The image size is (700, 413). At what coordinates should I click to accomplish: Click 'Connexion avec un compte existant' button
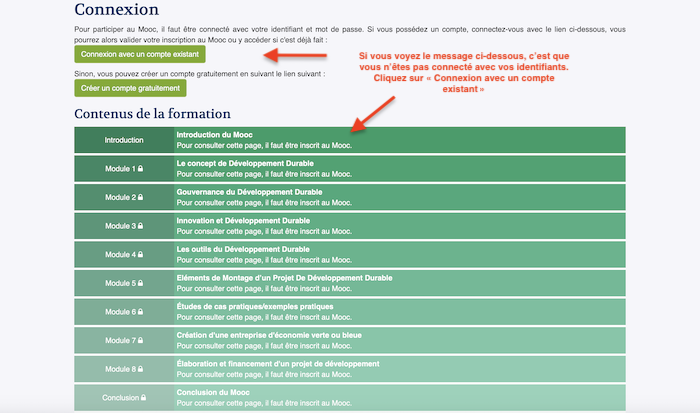(x=140, y=54)
